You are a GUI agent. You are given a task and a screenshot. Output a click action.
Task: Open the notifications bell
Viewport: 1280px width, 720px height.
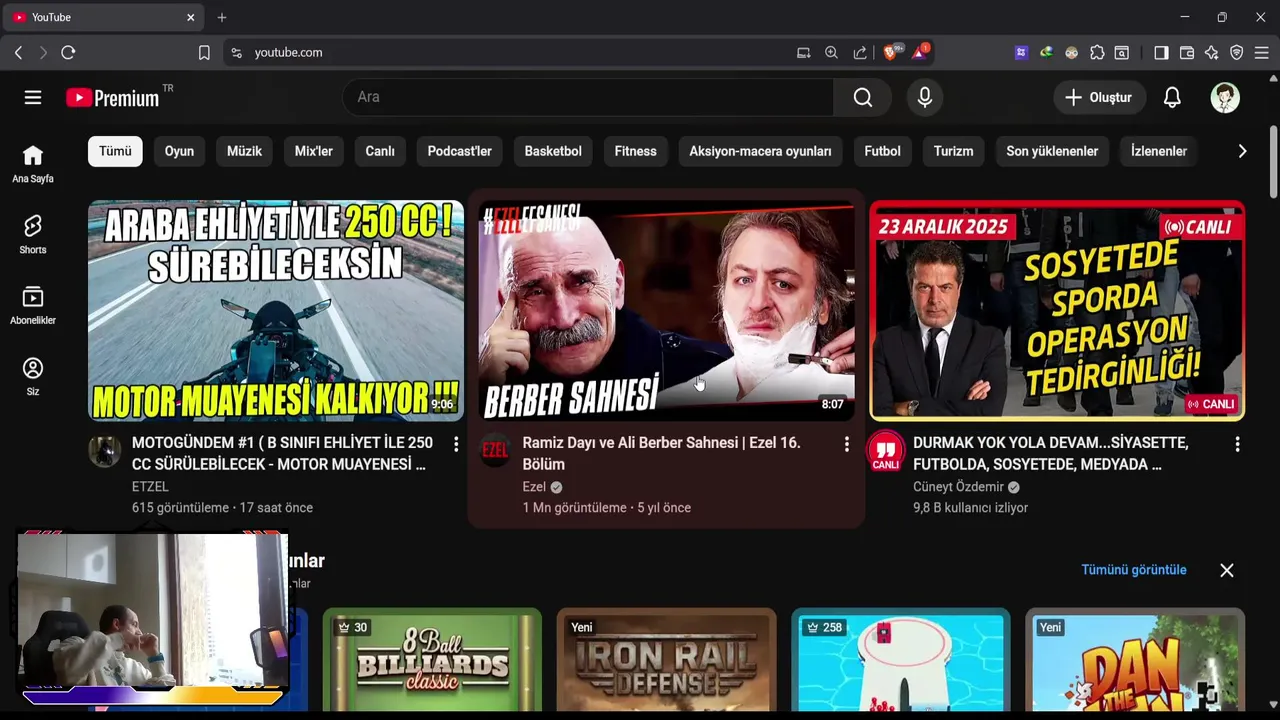pos(1172,97)
